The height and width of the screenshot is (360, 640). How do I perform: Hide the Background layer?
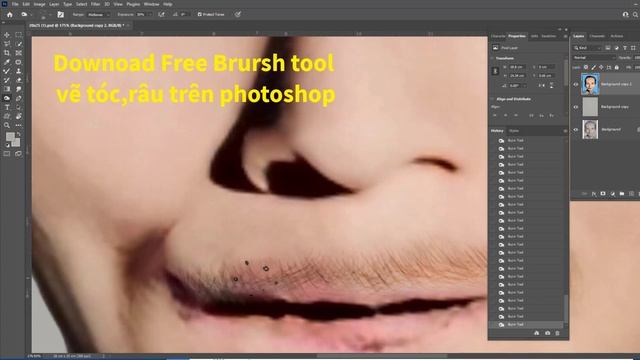click(576, 130)
